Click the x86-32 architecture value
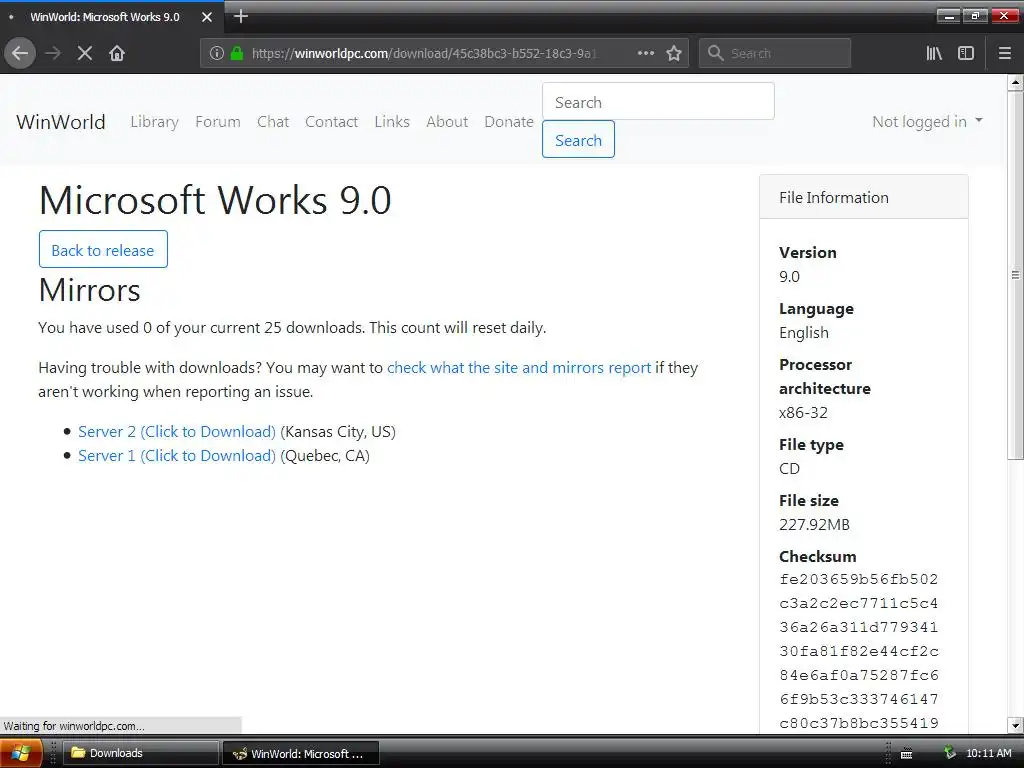Screen dimensions: 1024x768 click(803, 413)
